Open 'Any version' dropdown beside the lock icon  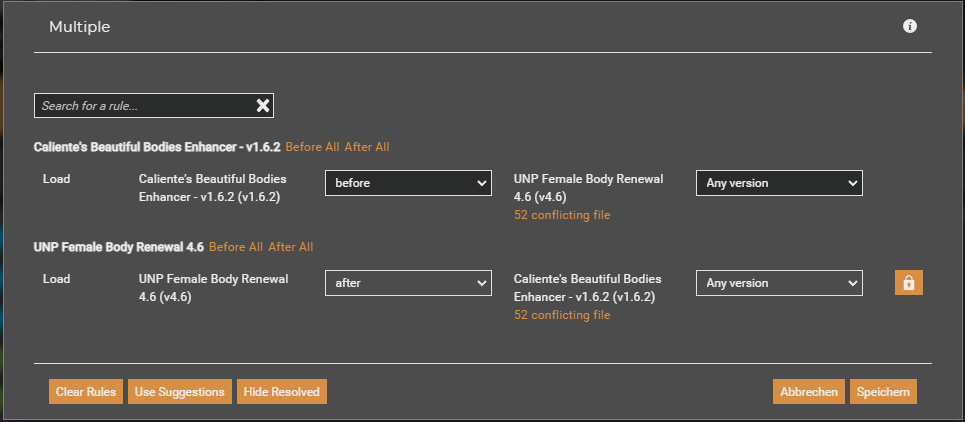779,283
